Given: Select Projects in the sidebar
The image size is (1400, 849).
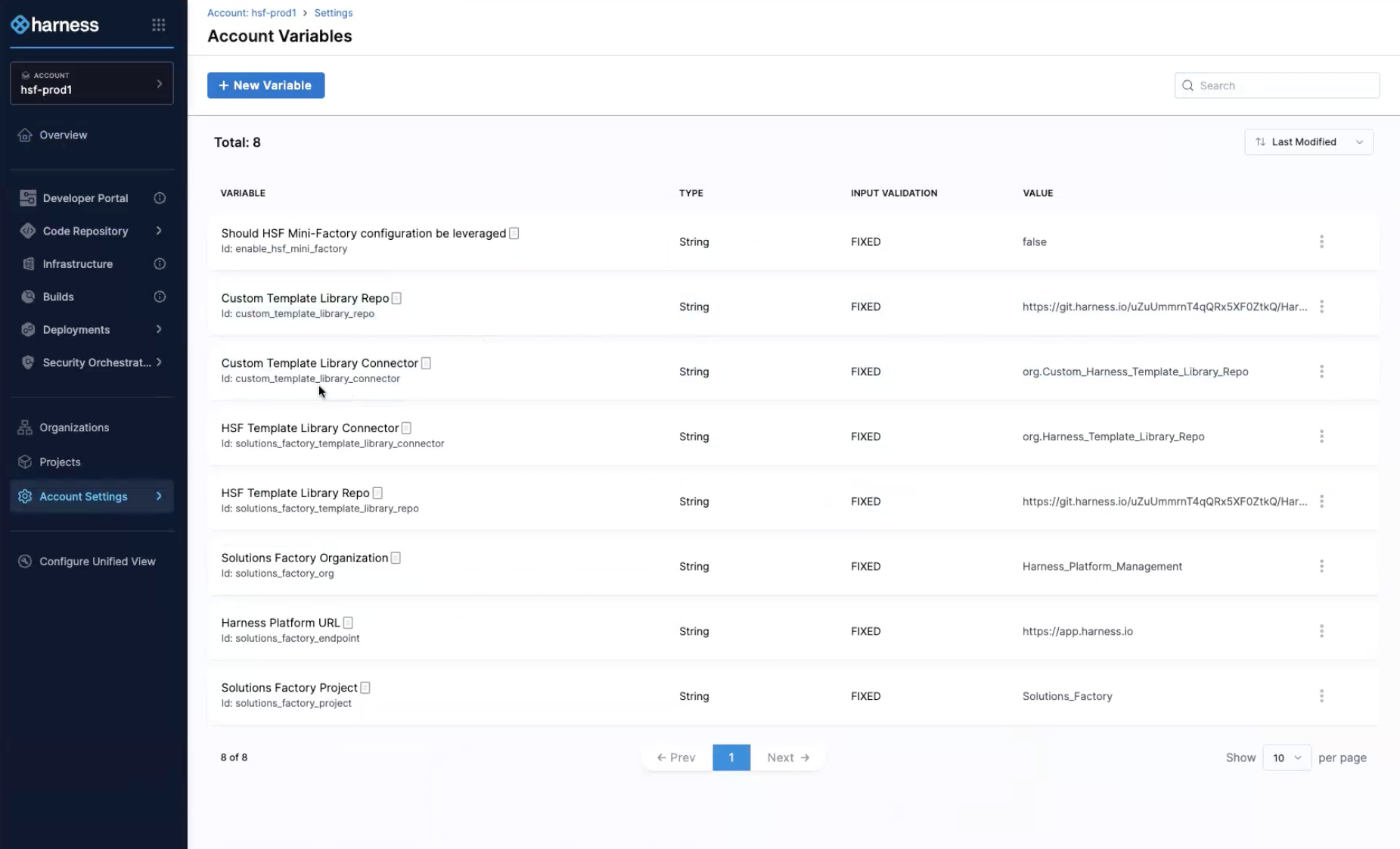Looking at the screenshot, I should (x=60, y=462).
